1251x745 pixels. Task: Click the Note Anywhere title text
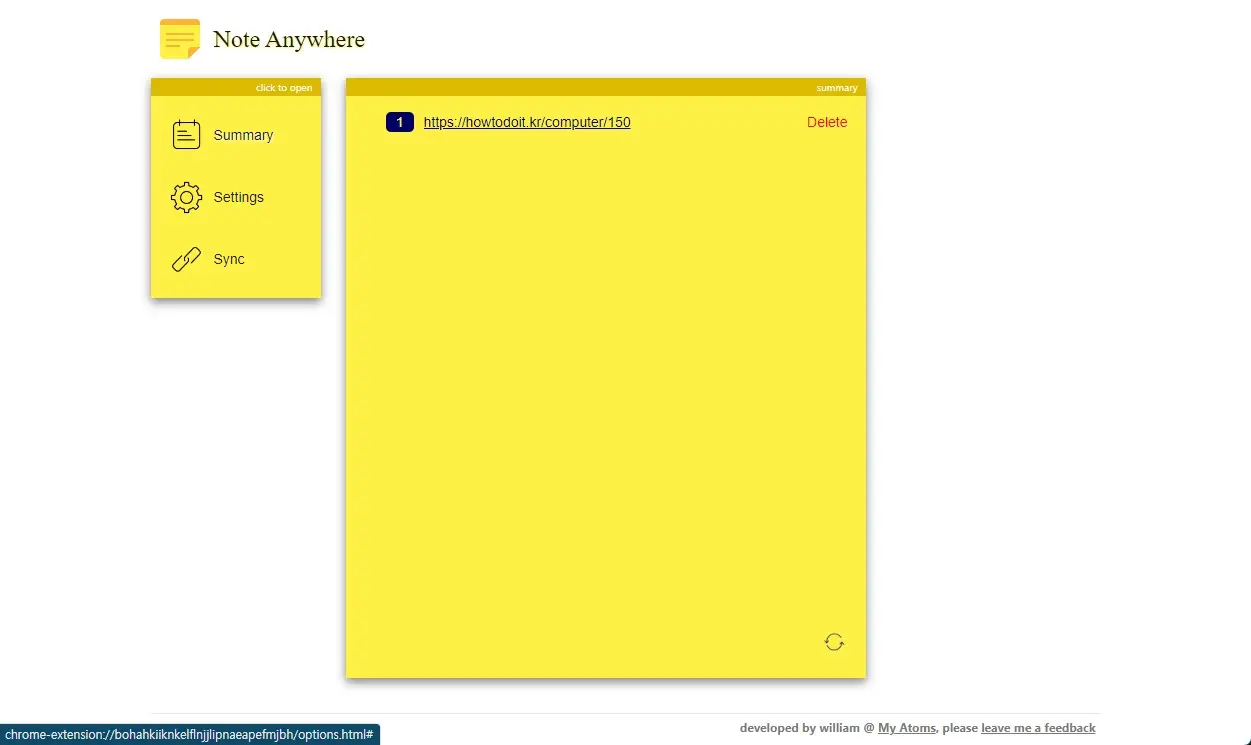(x=289, y=39)
